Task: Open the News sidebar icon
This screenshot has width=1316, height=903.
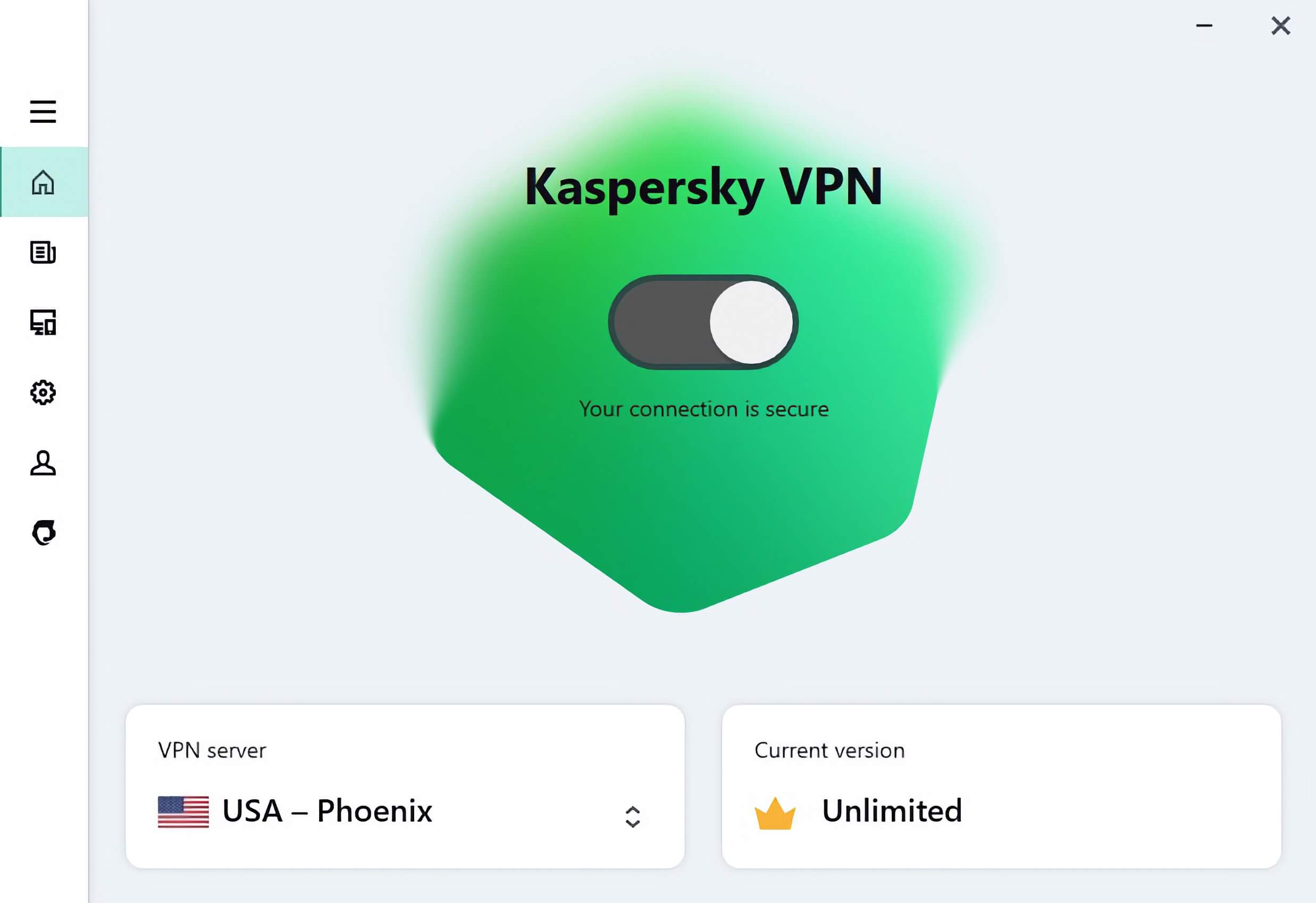Action: point(43,252)
